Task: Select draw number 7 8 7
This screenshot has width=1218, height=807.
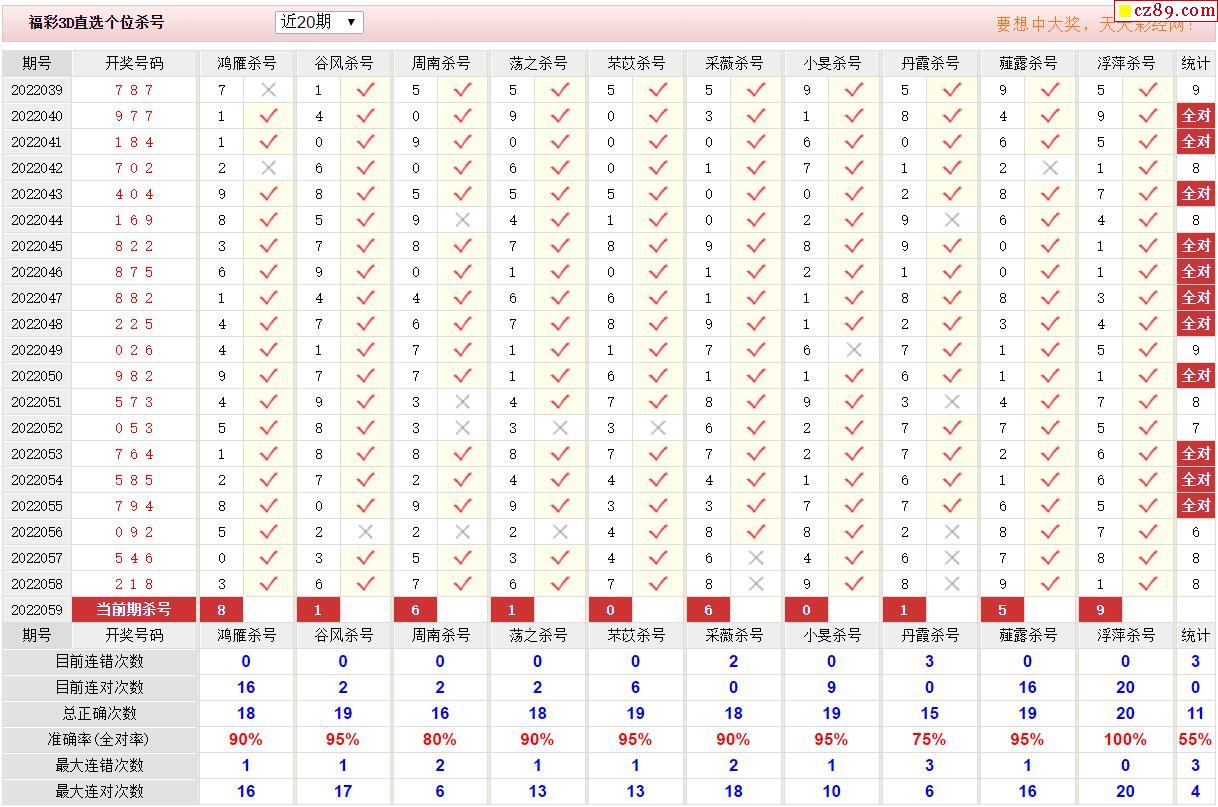Action: click(x=134, y=90)
